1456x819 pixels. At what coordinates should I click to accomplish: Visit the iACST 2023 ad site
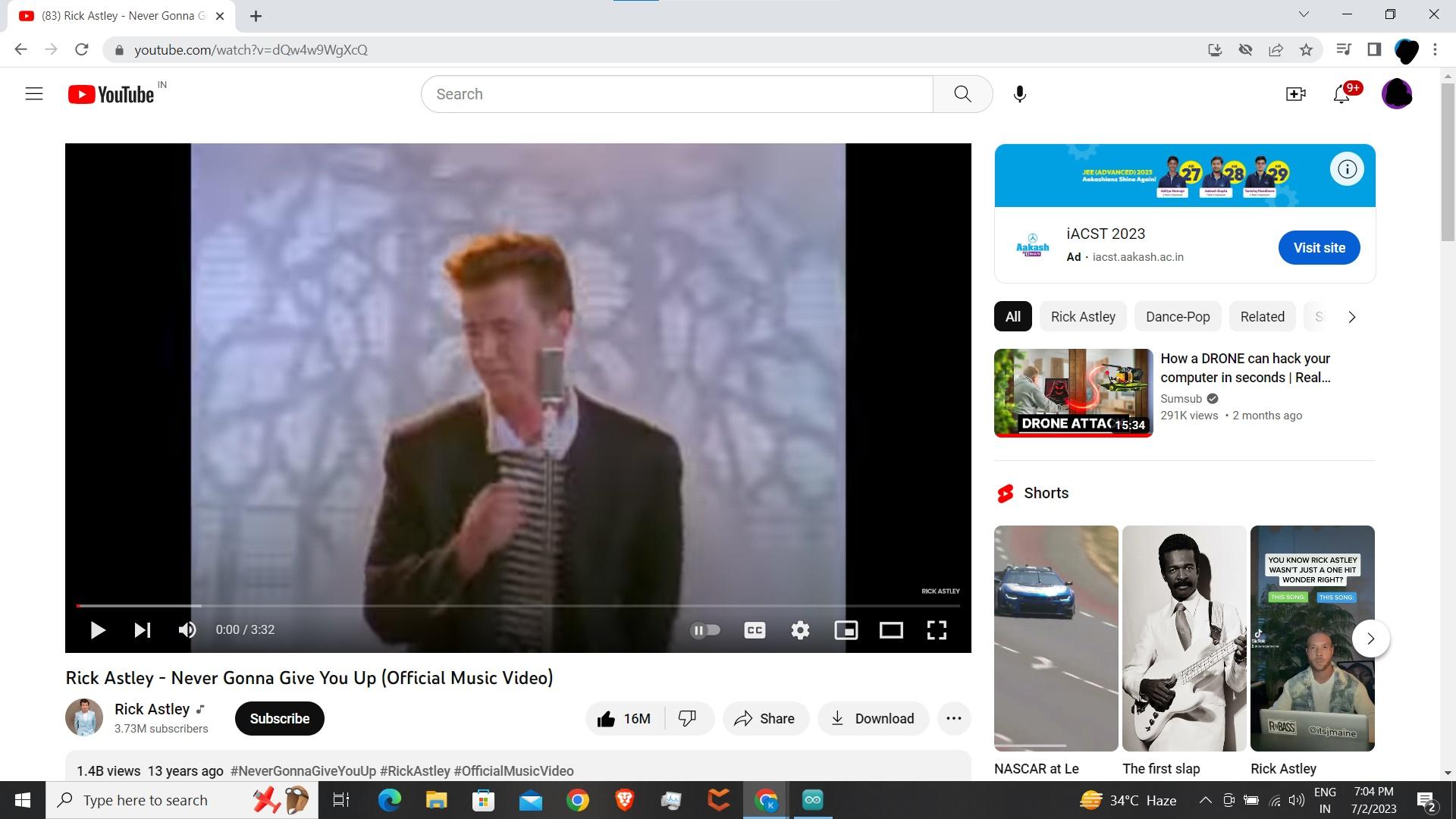tap(1319, 247)
